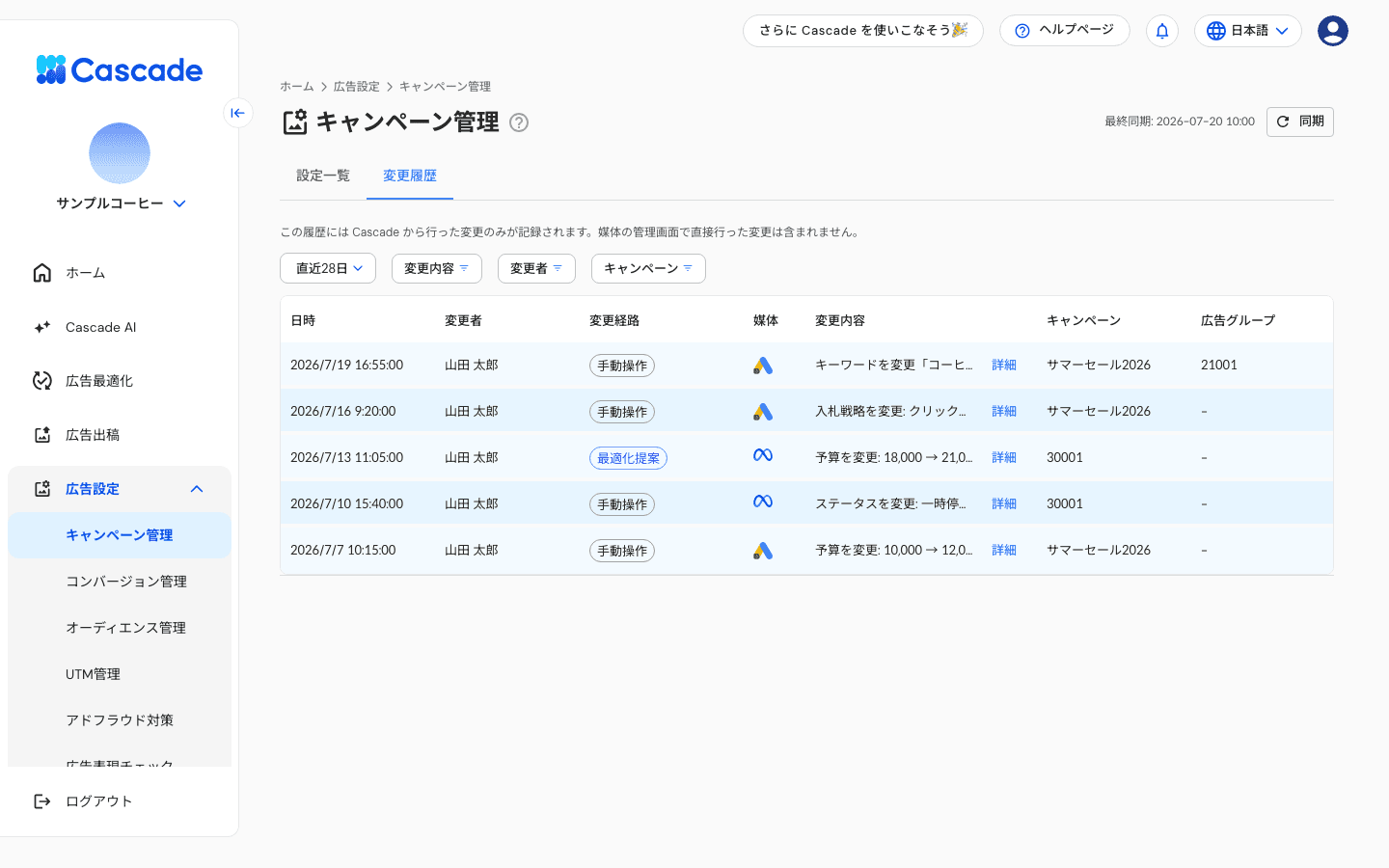The image size is (1389, 868).
Task: Click Meta icon in 7/10 row
Action: pyautogui.click(x=763, y=502)
